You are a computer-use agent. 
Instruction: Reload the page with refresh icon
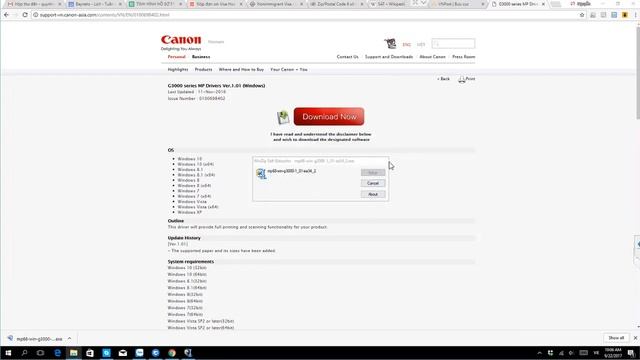[25, 15]
